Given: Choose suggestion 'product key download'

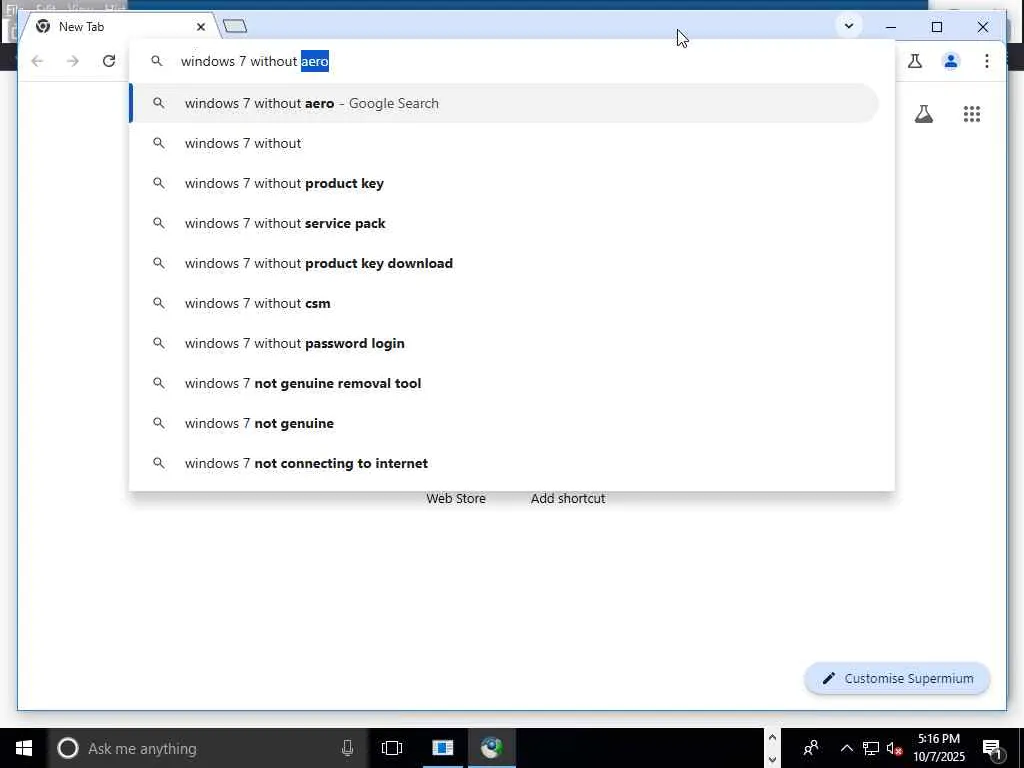Looking at the screenshot, I should tap(505, 263).
